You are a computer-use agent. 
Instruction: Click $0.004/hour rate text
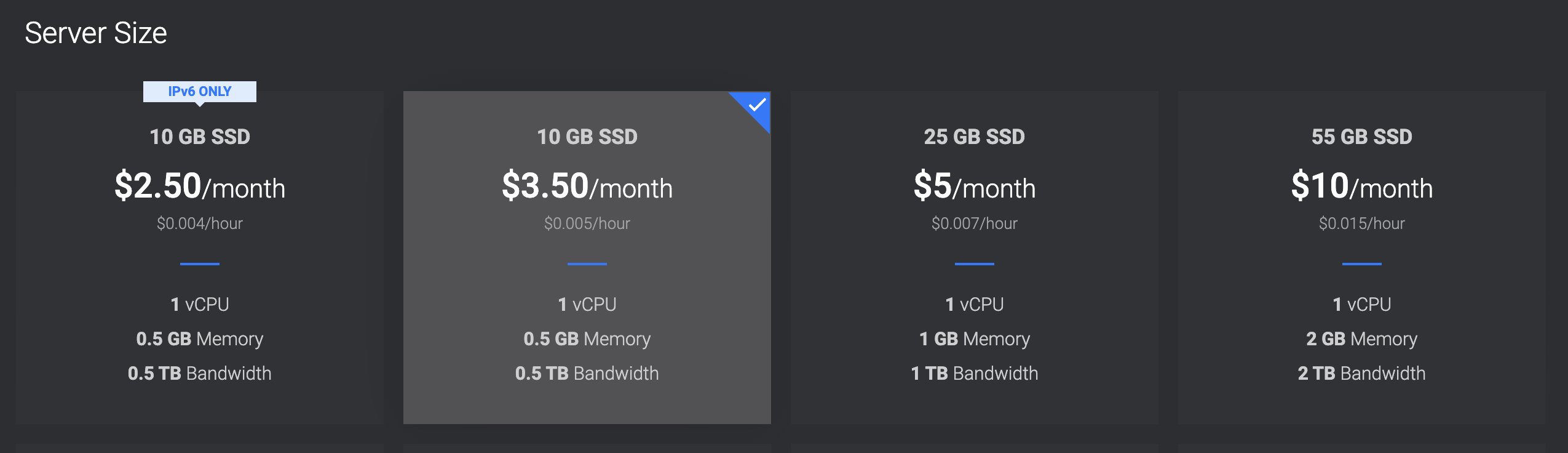click(x=200, y=223)
